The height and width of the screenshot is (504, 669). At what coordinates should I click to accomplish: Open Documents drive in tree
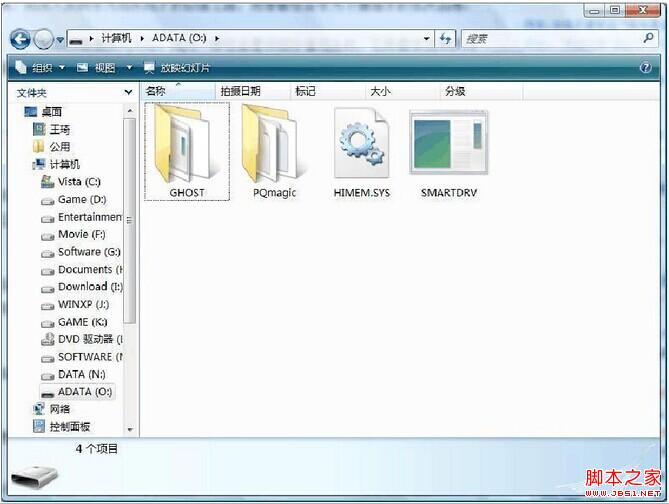[90, 269]
